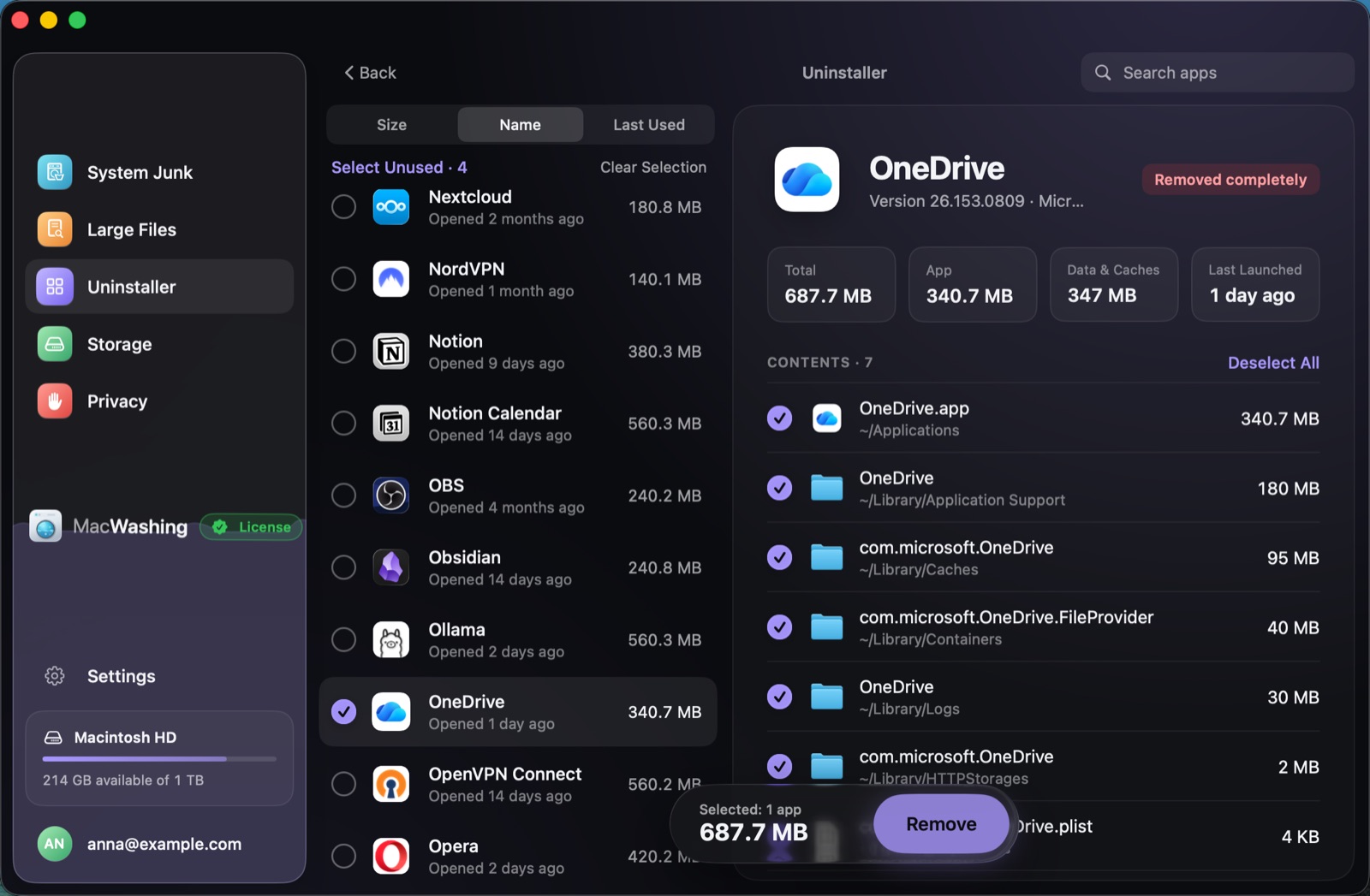Select the OBS checkbox
Screen dimensions: 1370x896
coord(344,495)
